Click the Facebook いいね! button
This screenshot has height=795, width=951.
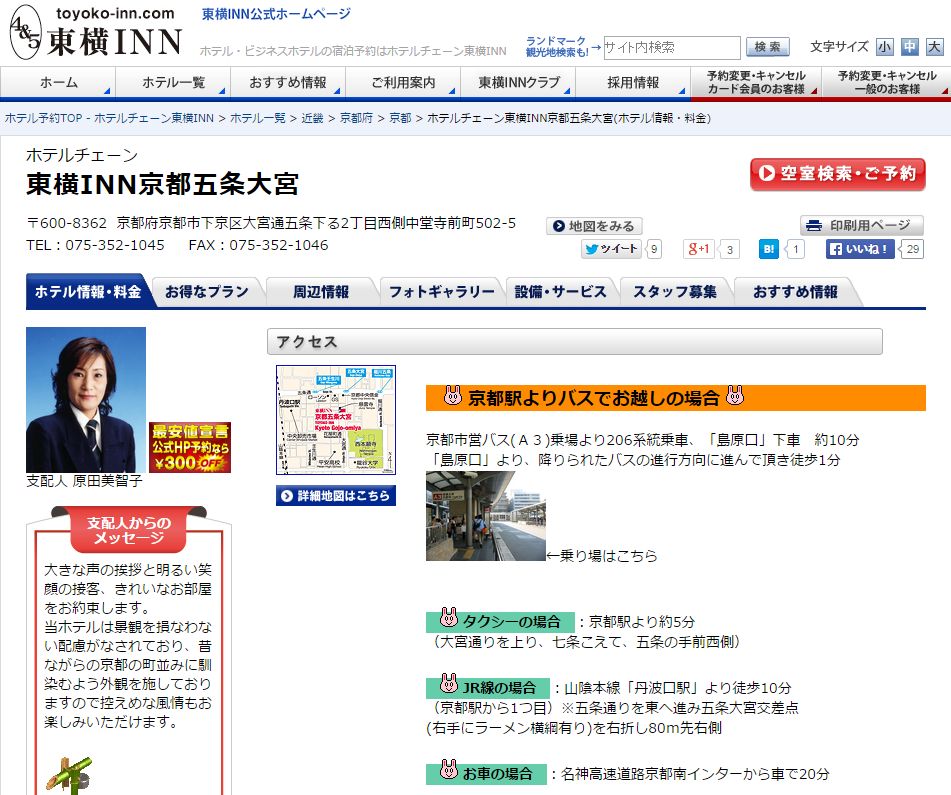click(860, 249)
